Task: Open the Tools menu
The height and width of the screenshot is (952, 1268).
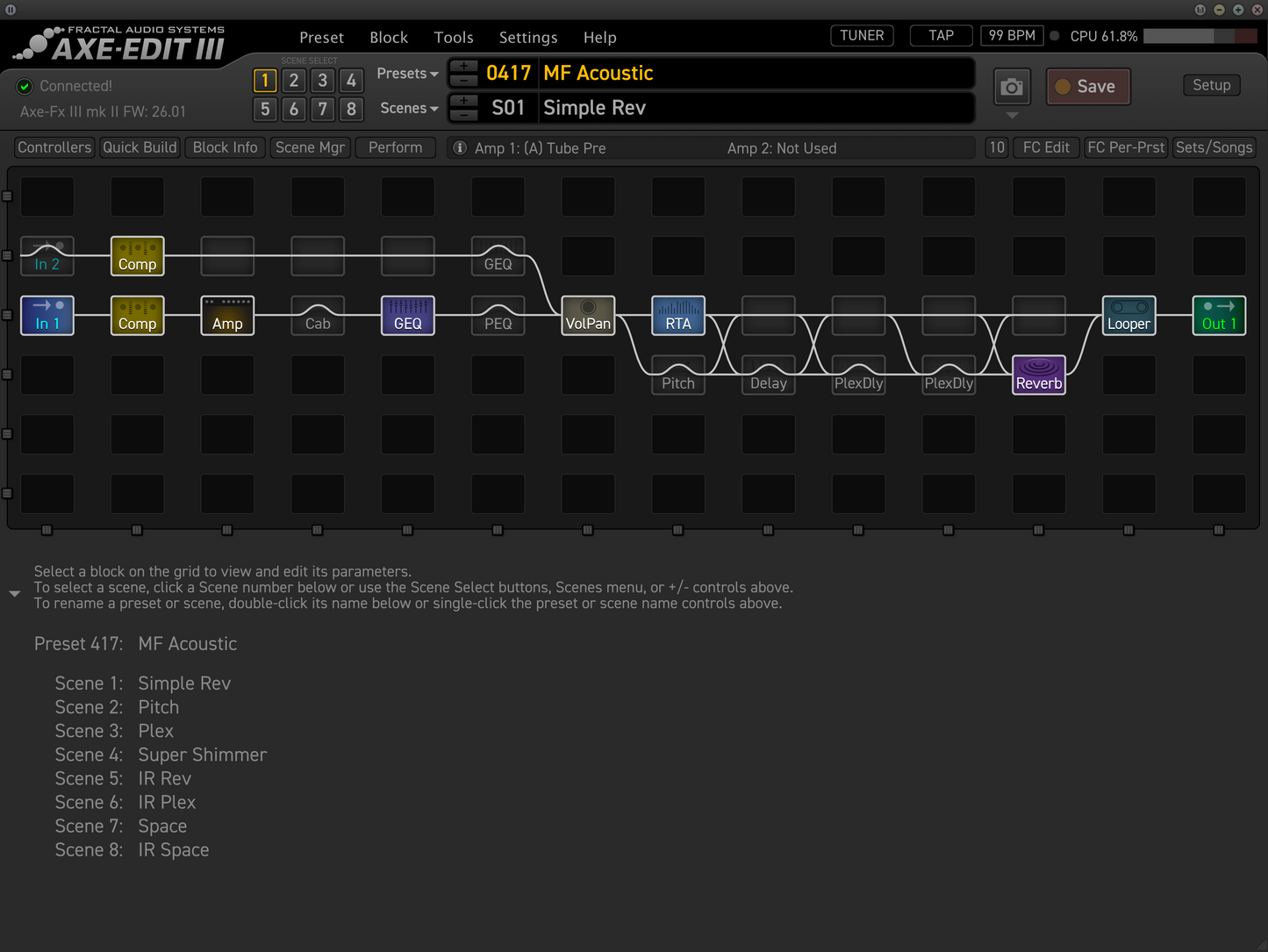Action: click(454, 38)
